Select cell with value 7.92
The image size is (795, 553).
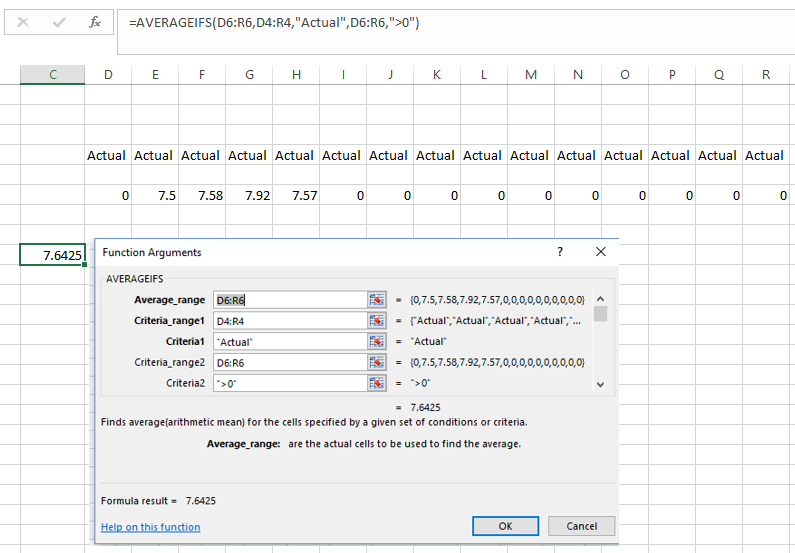[x=249, y=195]
